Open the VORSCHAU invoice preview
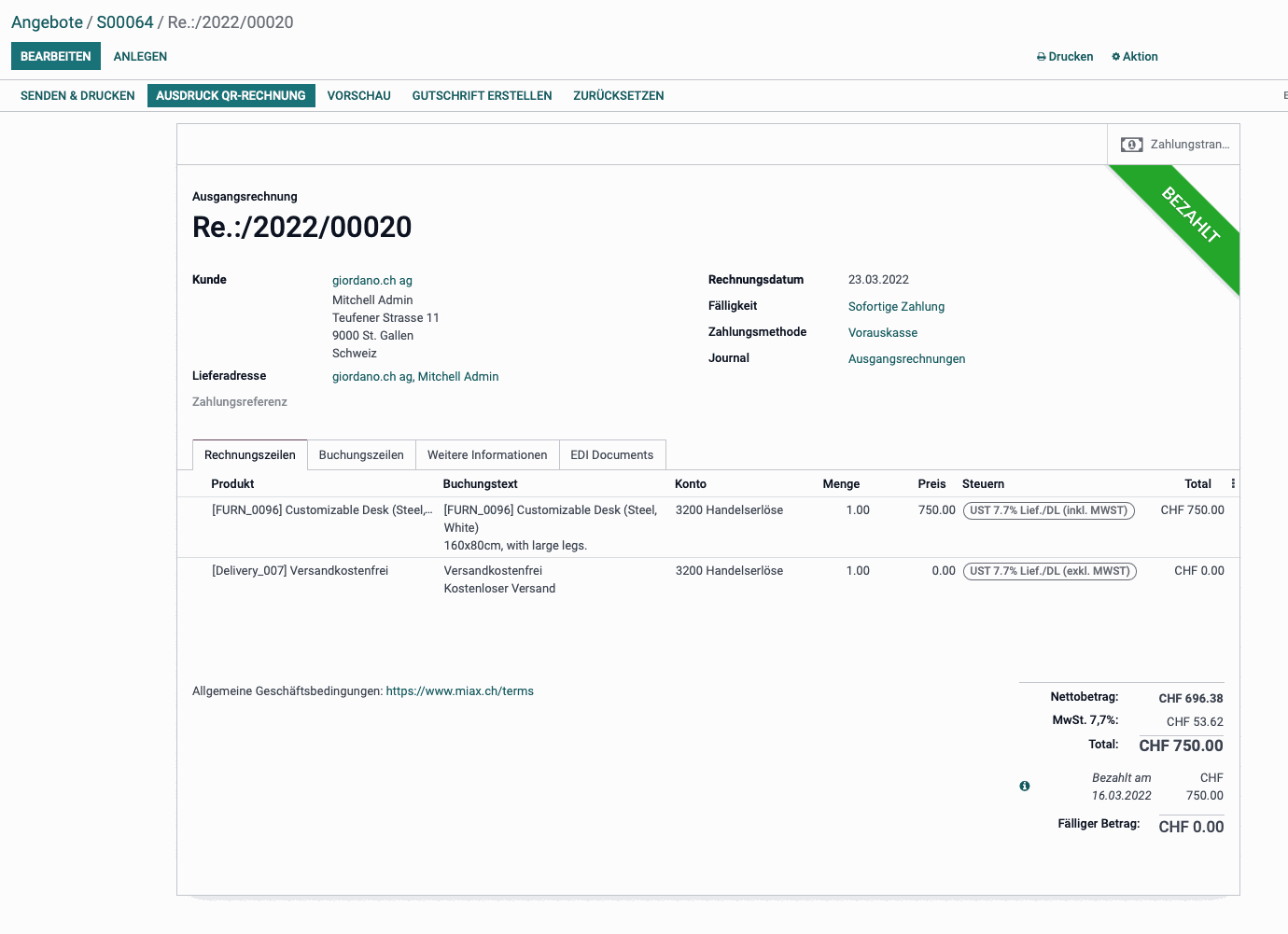Image resolution: width=1288 pixels, height=934 pixels. (359, 95)
